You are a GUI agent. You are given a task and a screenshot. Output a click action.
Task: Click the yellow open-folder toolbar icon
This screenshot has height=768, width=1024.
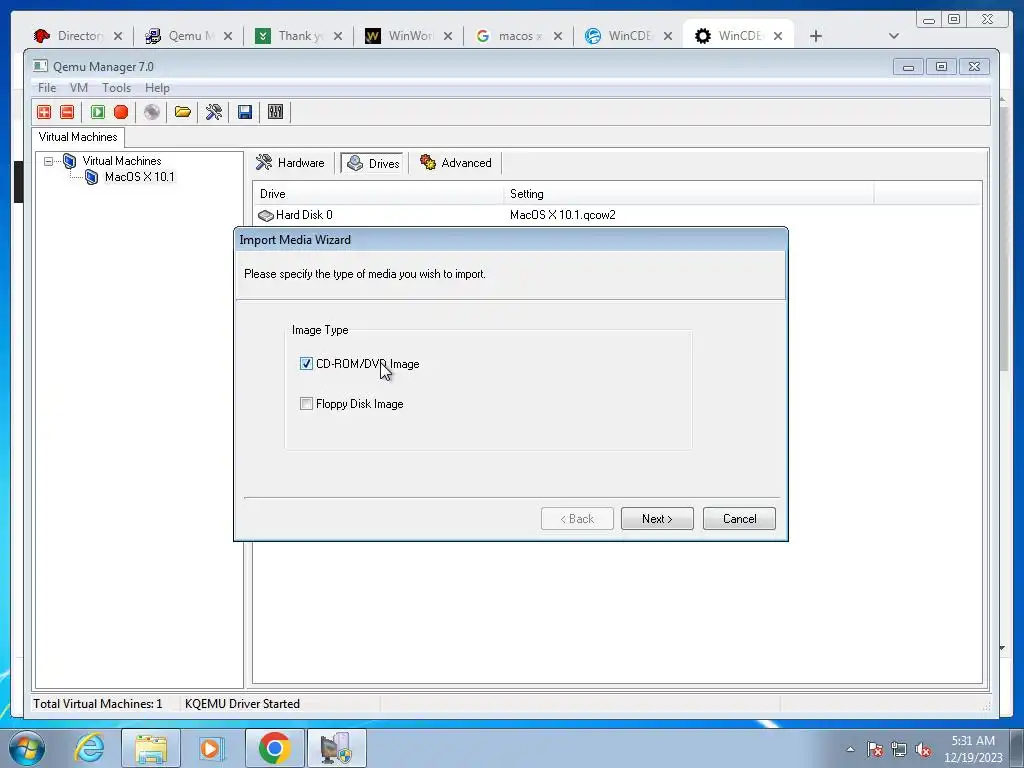(x=183, y=112)
